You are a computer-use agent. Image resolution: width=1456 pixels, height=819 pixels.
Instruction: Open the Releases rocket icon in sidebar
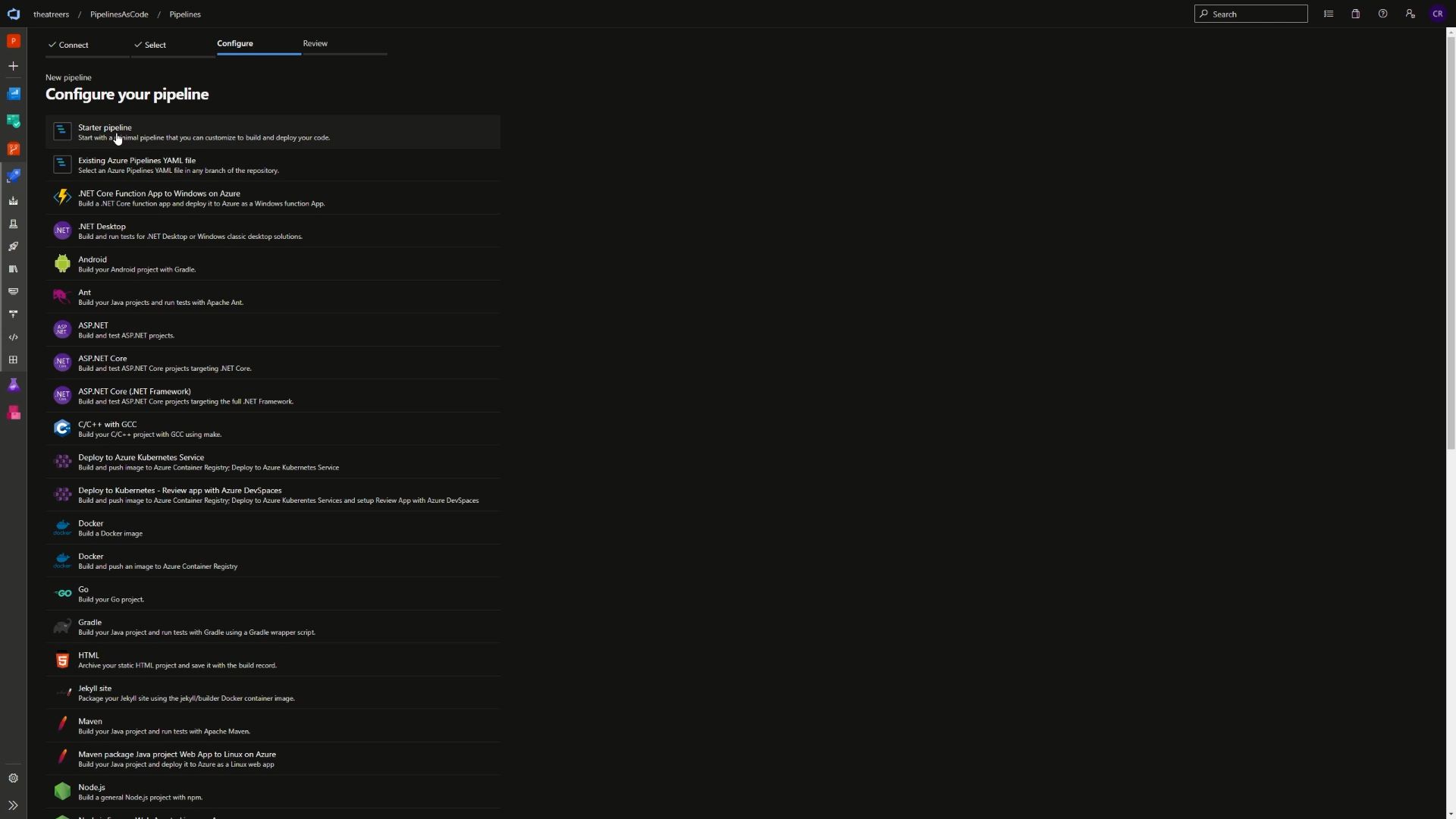13,246
